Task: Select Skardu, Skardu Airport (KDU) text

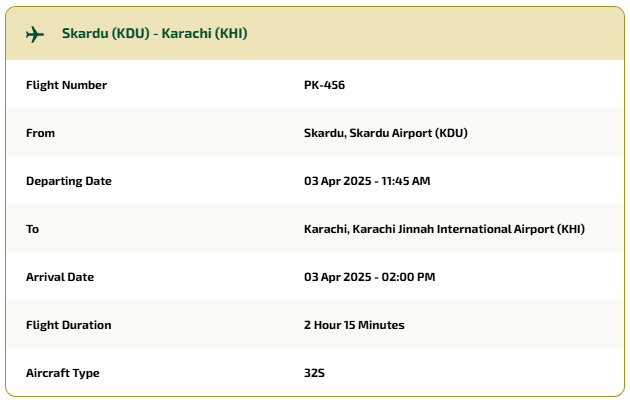Action: pos(385,133)
